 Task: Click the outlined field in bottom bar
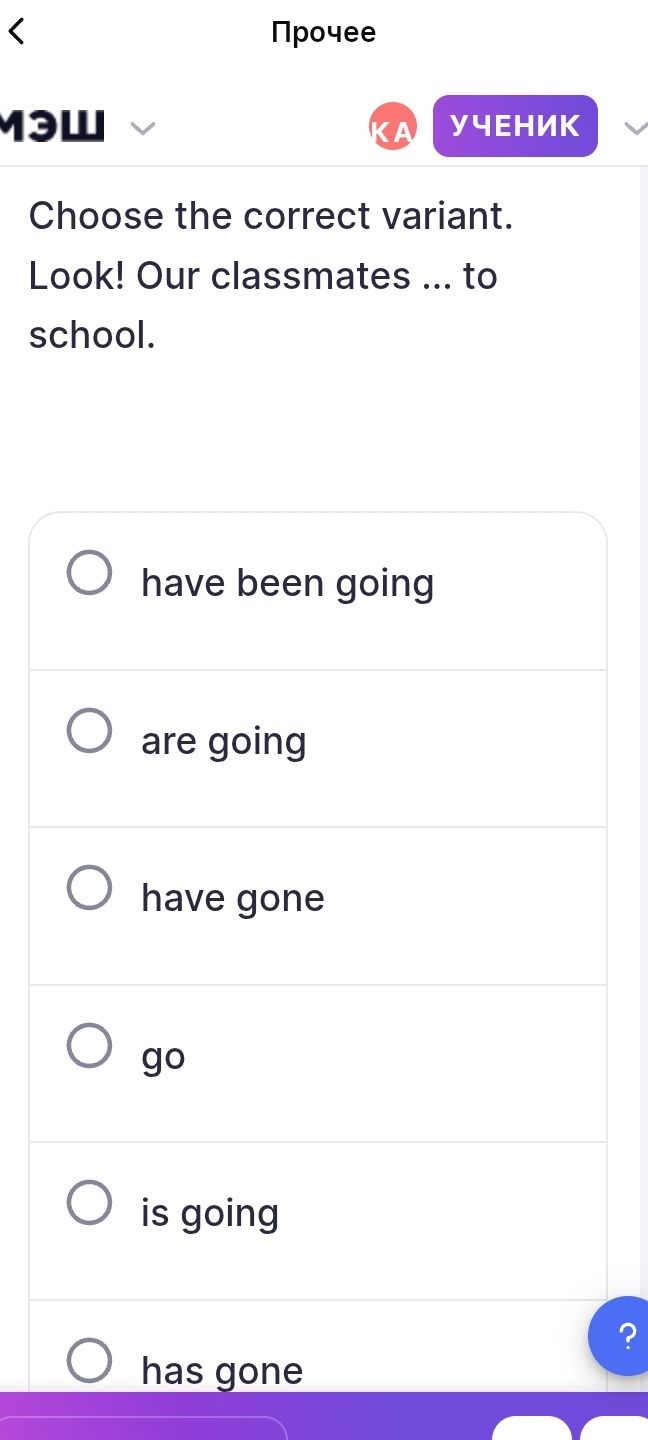[x=144, y=1428]
